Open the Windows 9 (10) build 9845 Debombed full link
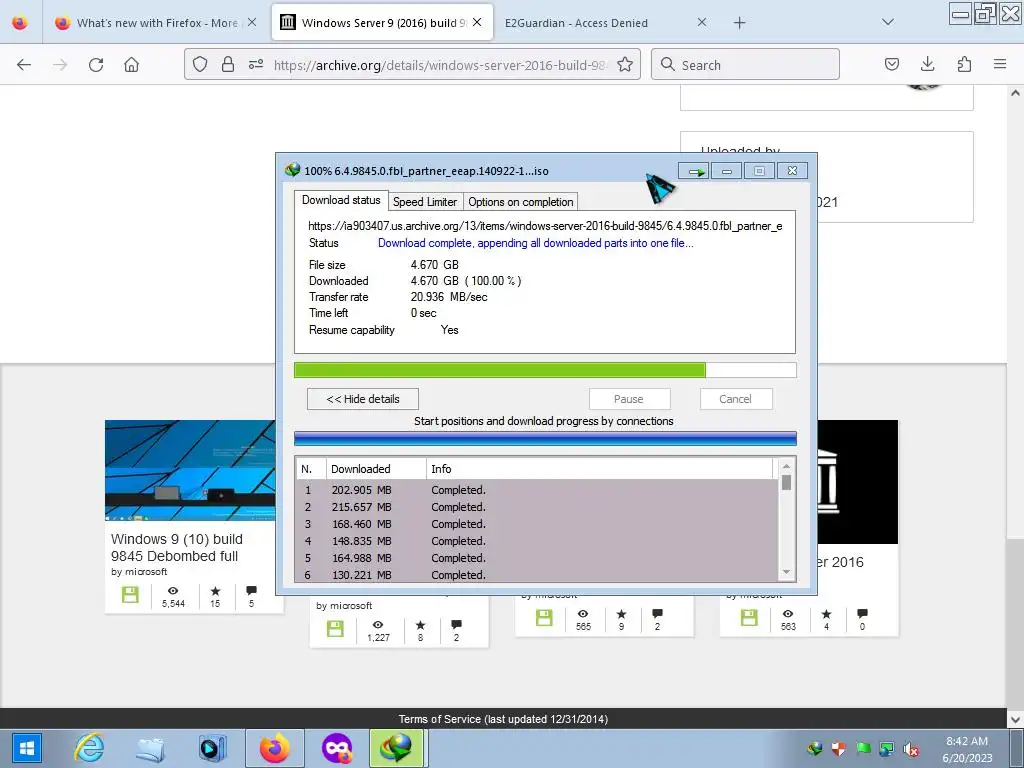This screenshot has width=1024, height=768. [176, 547]
